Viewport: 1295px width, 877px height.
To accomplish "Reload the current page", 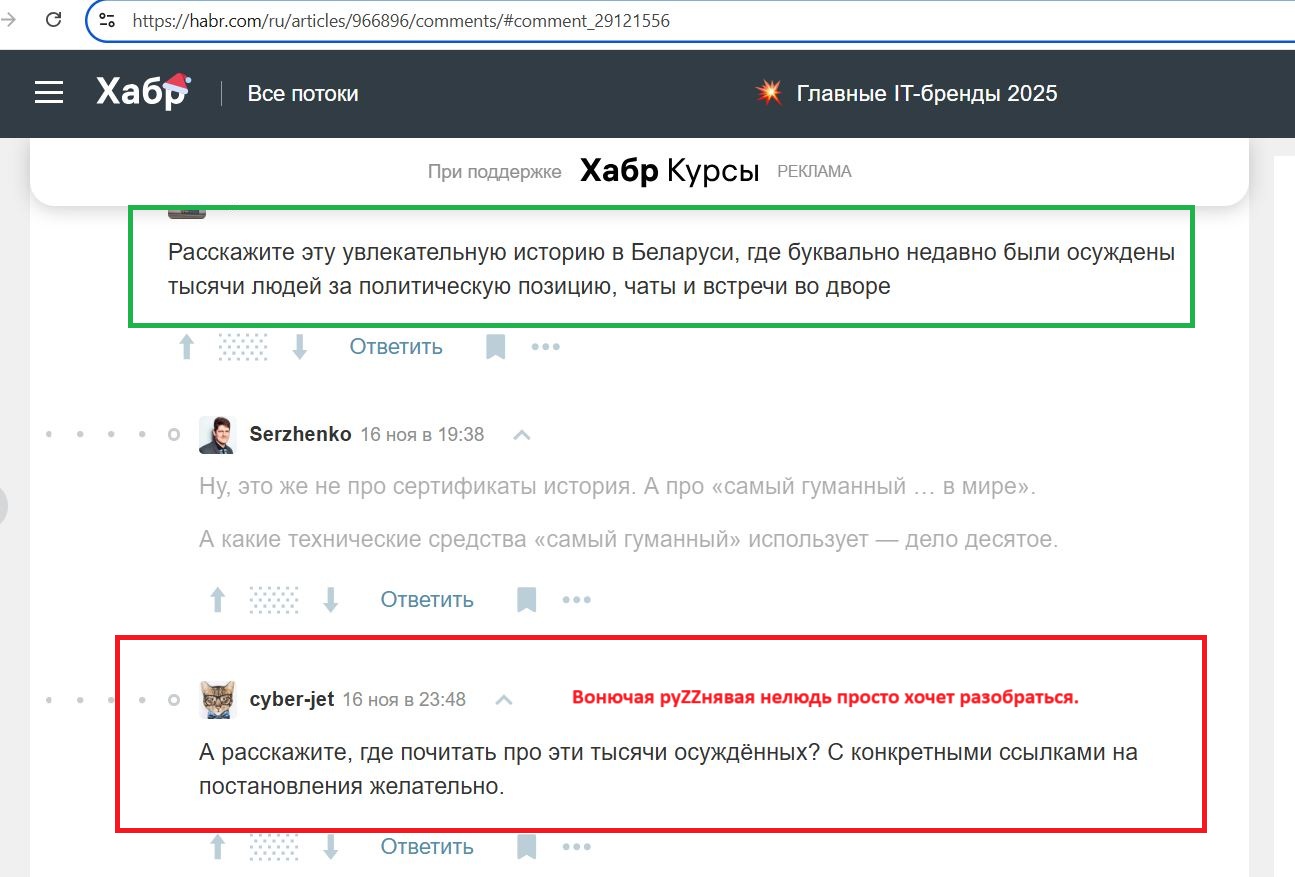I will (x=53, y=19).
